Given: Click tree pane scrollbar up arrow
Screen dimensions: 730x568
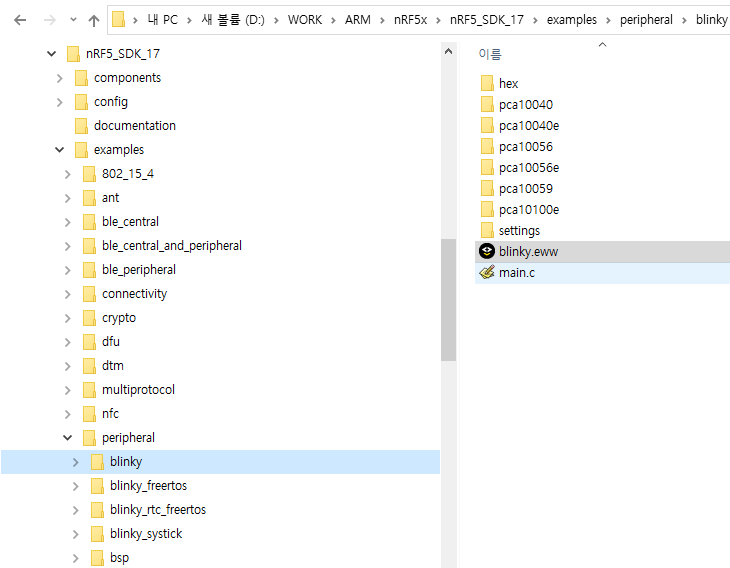Looking at the screenshot, I should pyautogui.click(x=448, y=51).
